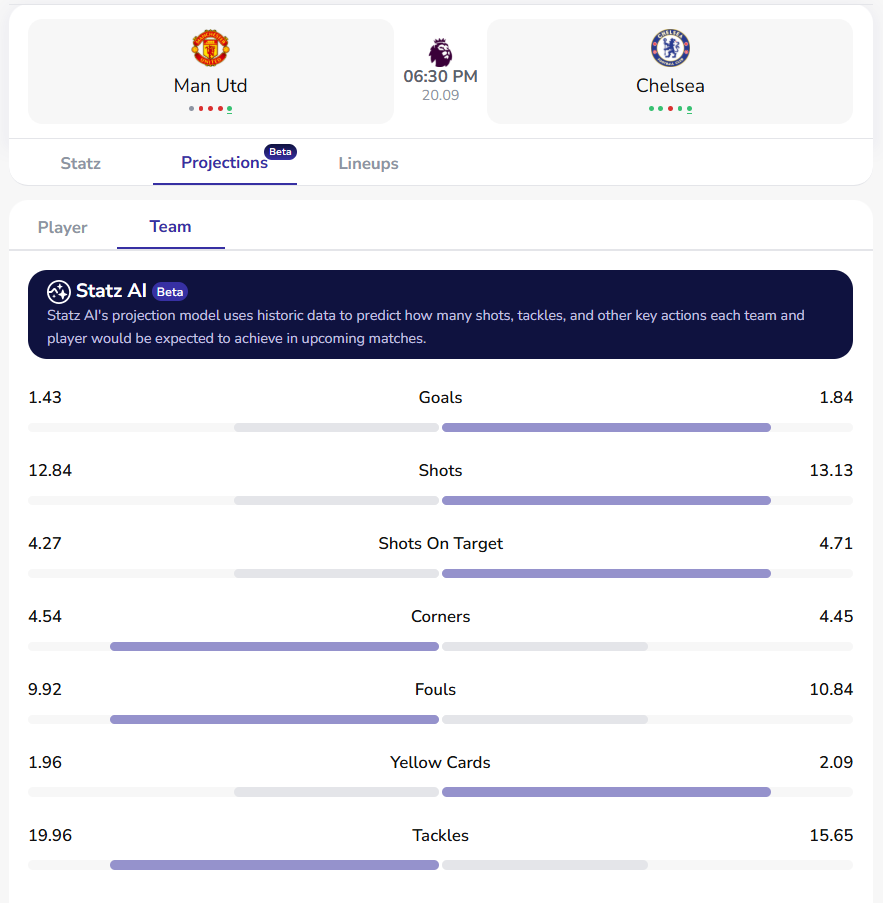Image resolution: width=883 pixels, height=903 pixels.
Task: Click the Beta badge on Projections tab
Action: (280, 152)
